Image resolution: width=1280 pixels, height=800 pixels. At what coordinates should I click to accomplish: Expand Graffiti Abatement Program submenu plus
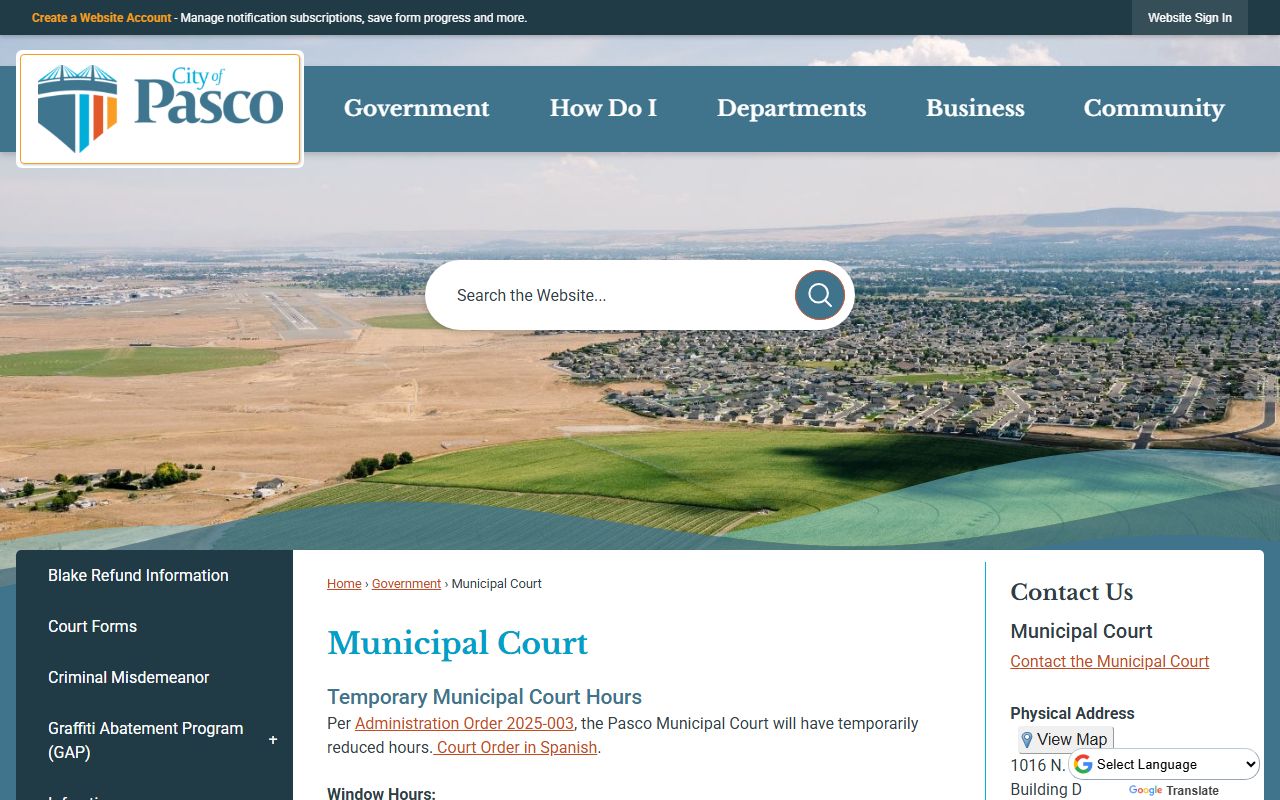[273, 740]
